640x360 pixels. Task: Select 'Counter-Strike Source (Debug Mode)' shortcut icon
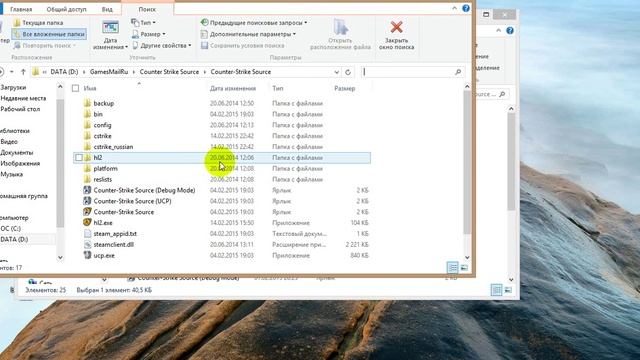click(x=87, y=190)
